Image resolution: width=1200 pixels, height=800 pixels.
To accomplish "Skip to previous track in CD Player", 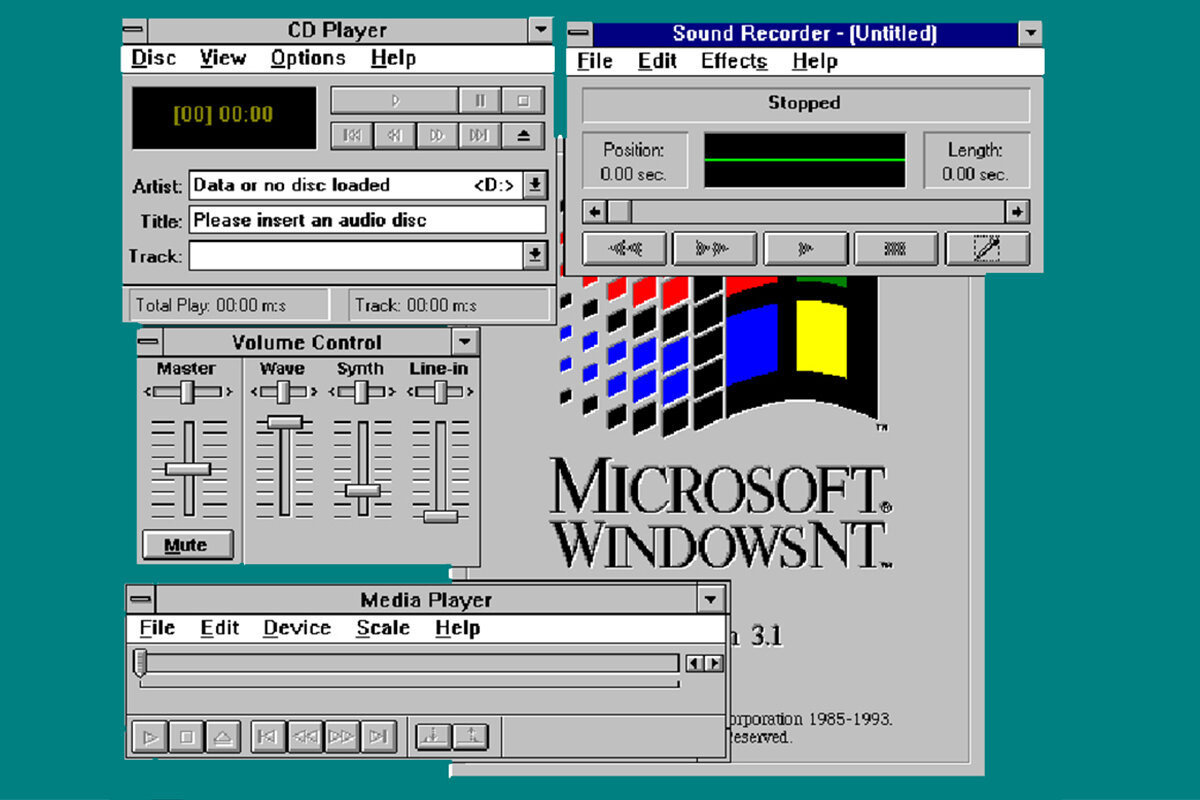I will point(352,135).
